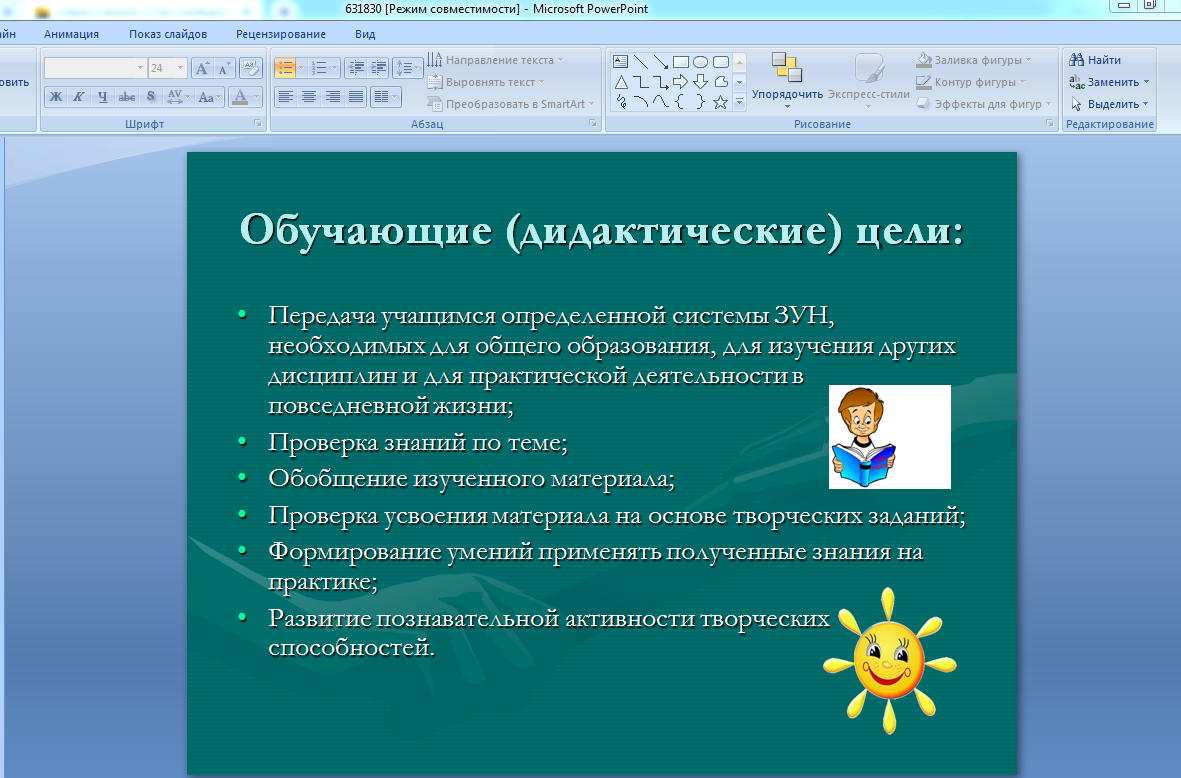Screen dimensions: 1181x778
Task: Select the Line shape
Action: 641,62
